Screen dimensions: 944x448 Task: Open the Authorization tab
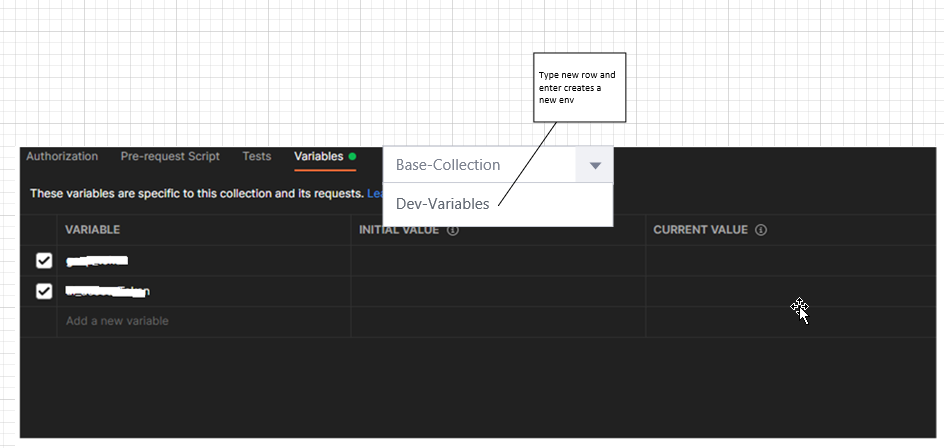(x=62, y=157)
